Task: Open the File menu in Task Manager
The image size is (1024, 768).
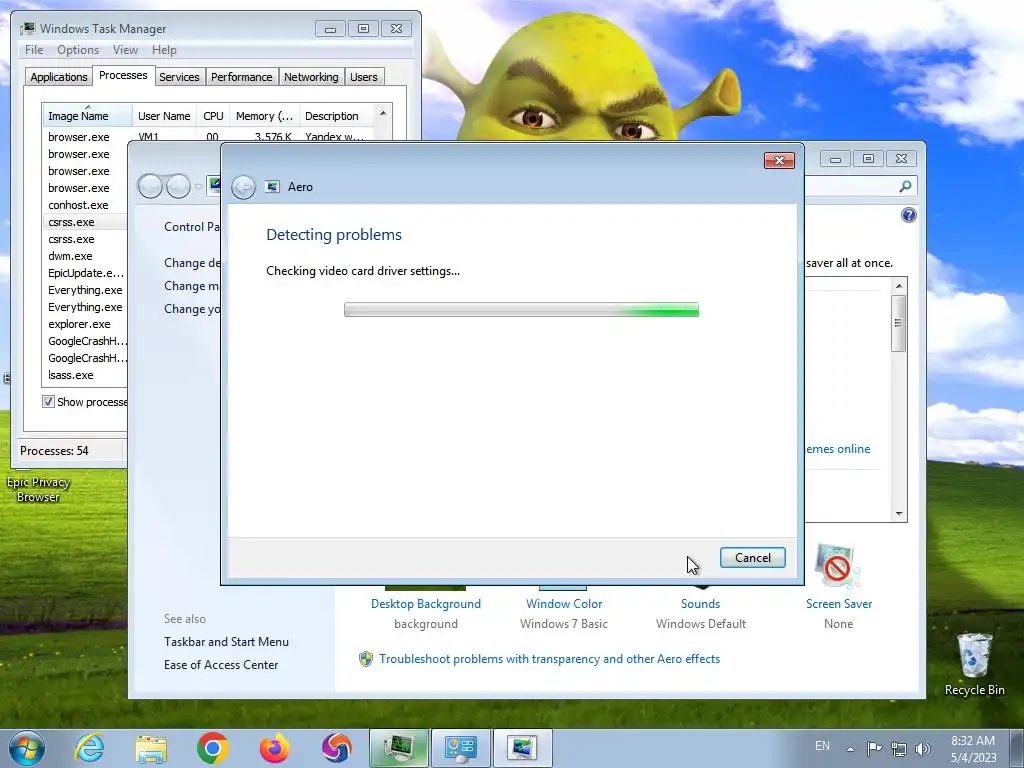Action: point(34,50)
